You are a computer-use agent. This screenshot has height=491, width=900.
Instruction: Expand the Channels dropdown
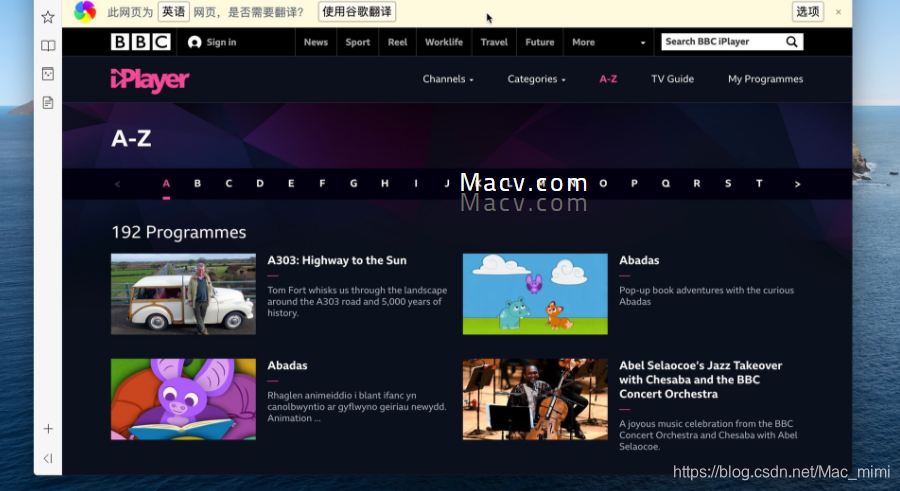coord(448,79)
